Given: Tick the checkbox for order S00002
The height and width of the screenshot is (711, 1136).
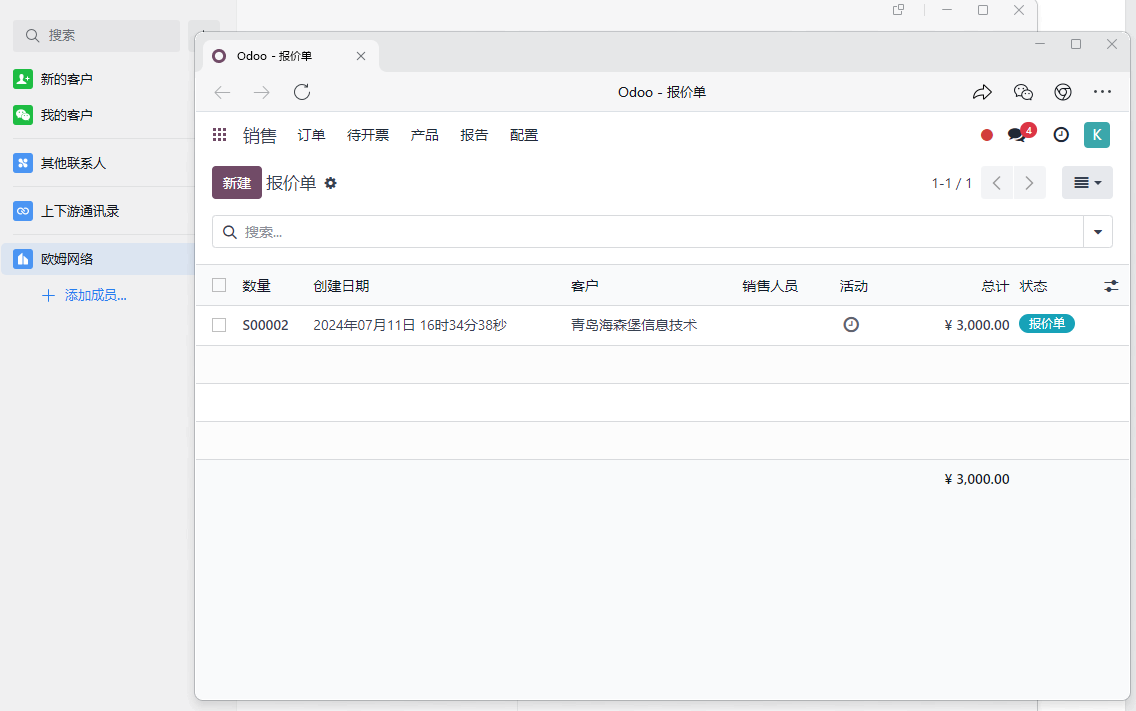Looking at the screenshot, I should [219, 325].
